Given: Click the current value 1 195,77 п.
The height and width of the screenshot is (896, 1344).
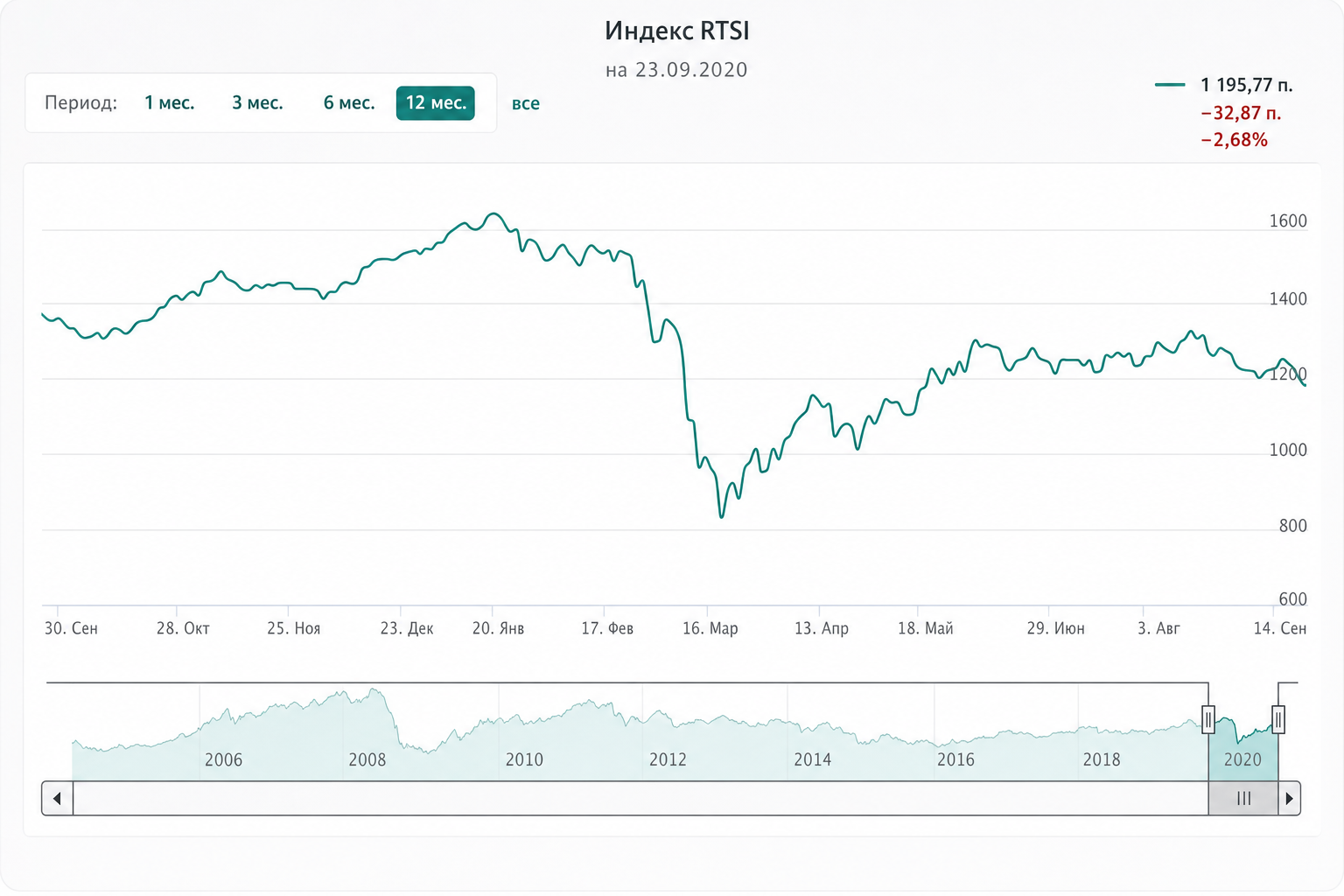Looking at the screenshot, I should (1247, 85).
